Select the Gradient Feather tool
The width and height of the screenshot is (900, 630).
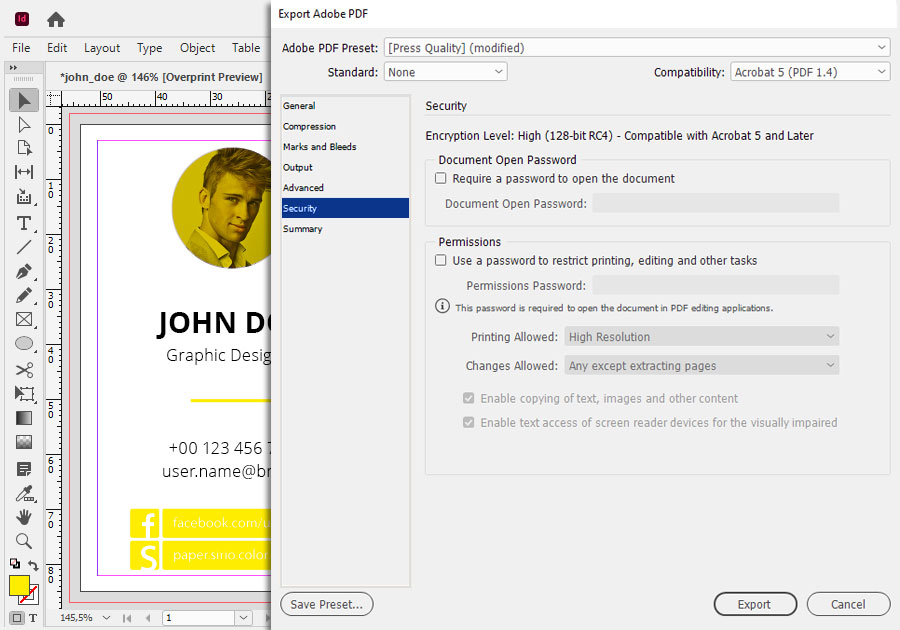(24, 442)
